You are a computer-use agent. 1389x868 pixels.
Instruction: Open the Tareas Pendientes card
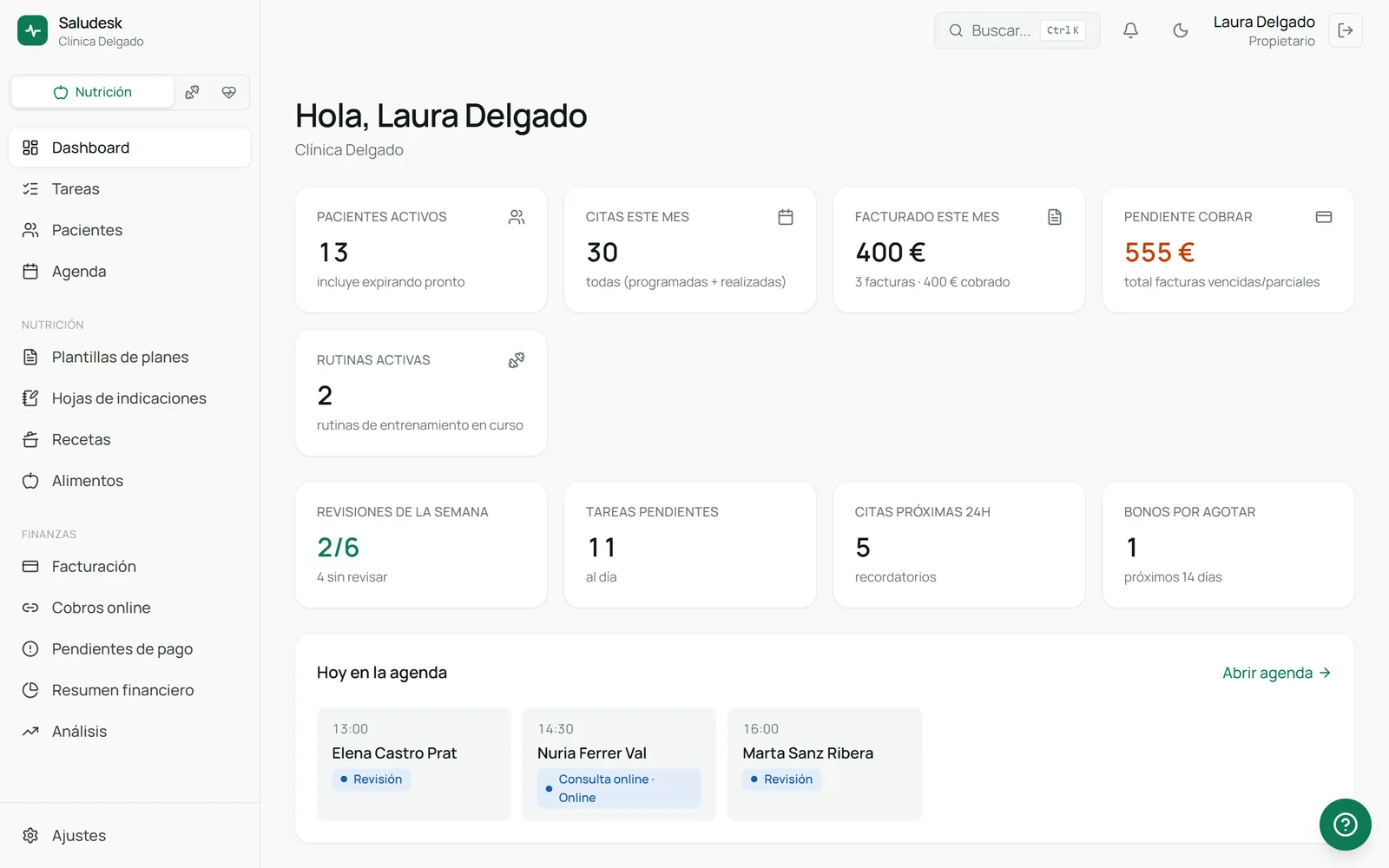[690, 545]
